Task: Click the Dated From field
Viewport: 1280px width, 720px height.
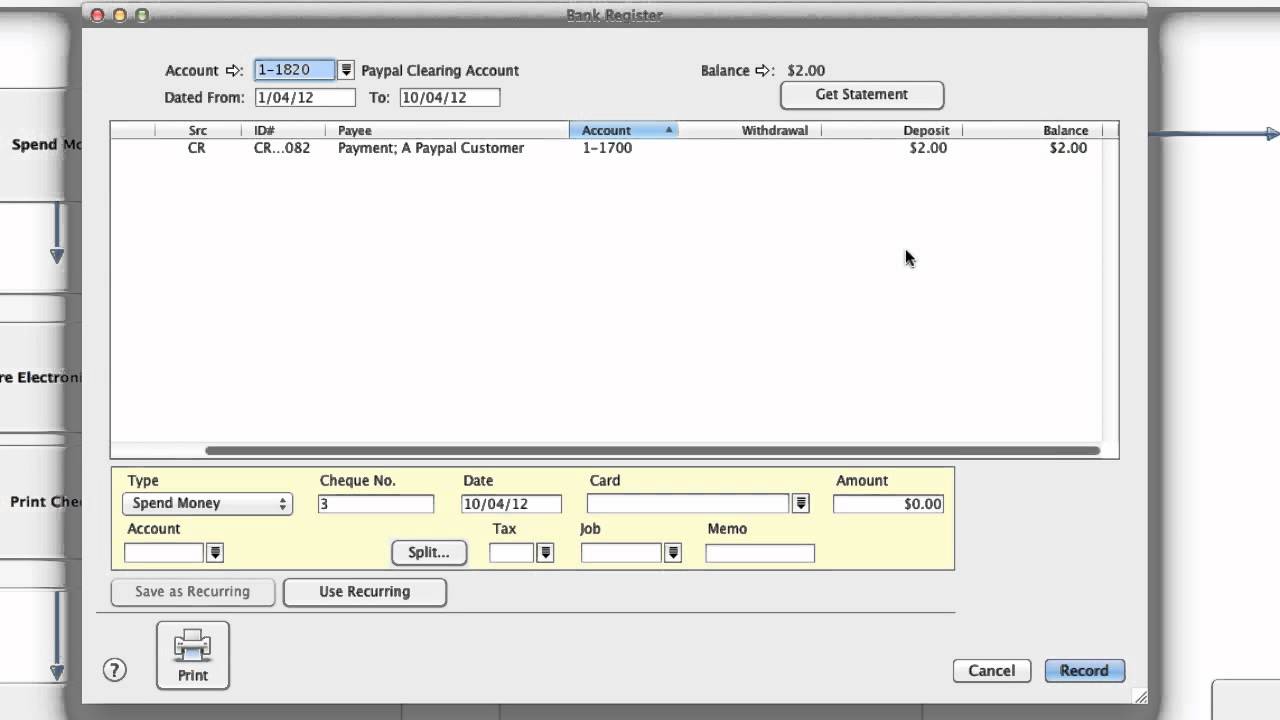Action: (x=305, y=98)
